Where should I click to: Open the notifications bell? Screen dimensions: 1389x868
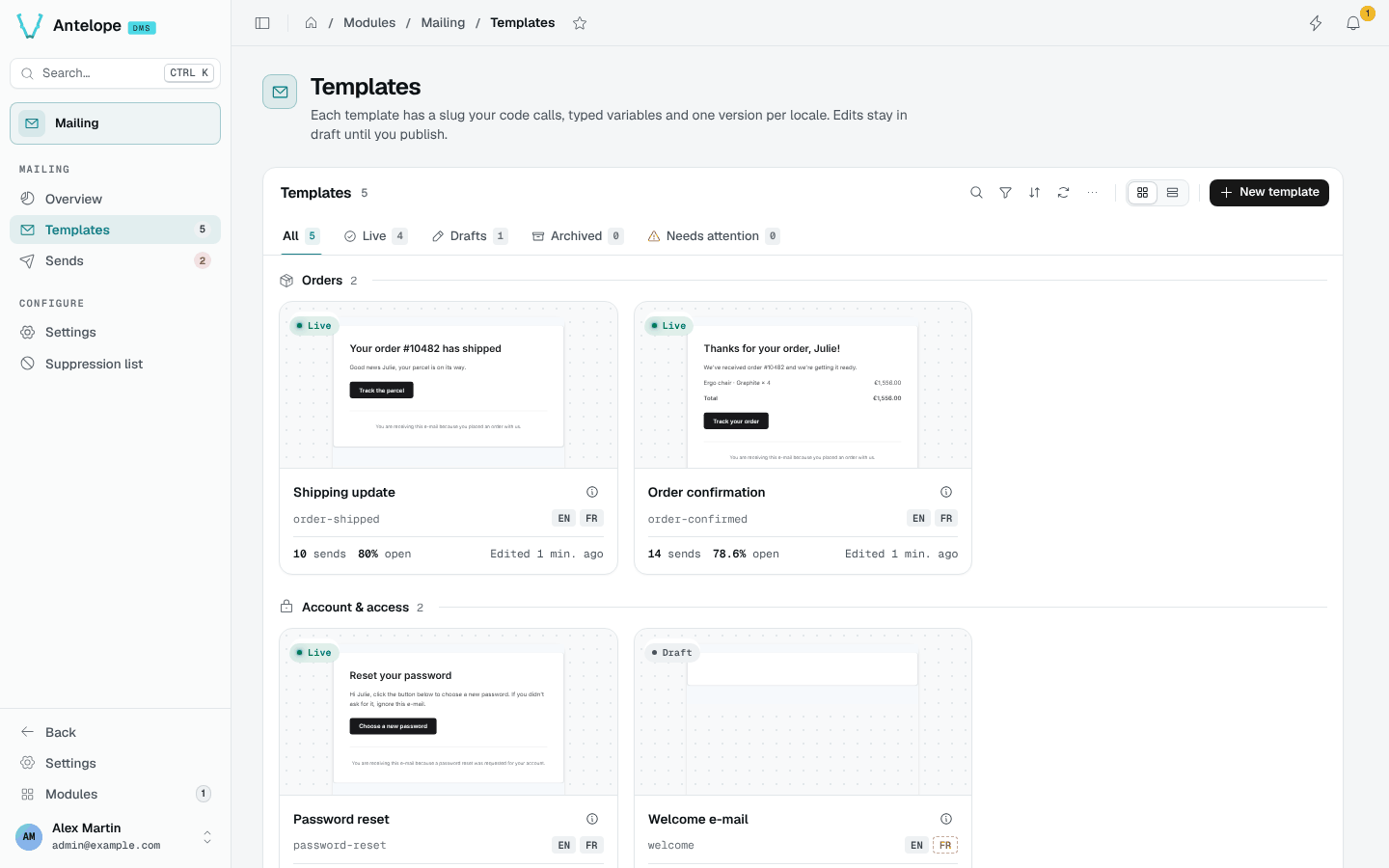click(1353, 23)
